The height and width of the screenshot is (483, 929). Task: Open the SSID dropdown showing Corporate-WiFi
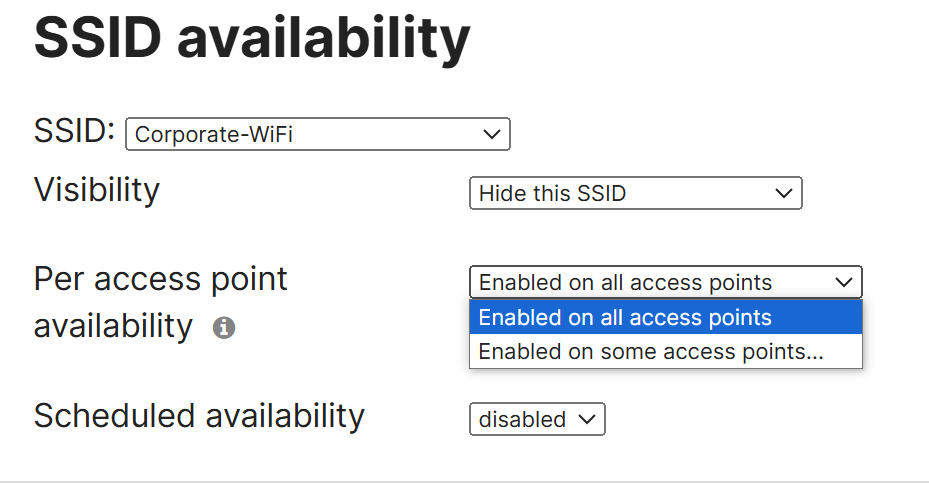pyautogui.click(x=318, y=134)
